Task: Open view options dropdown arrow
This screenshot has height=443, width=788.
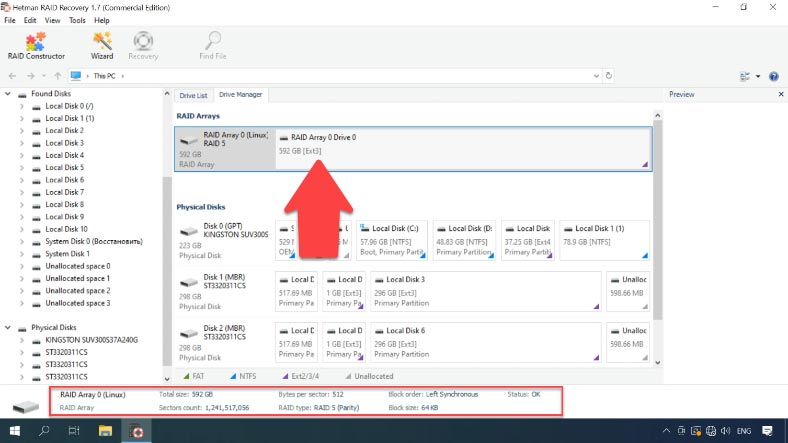Action: point(758,76)
